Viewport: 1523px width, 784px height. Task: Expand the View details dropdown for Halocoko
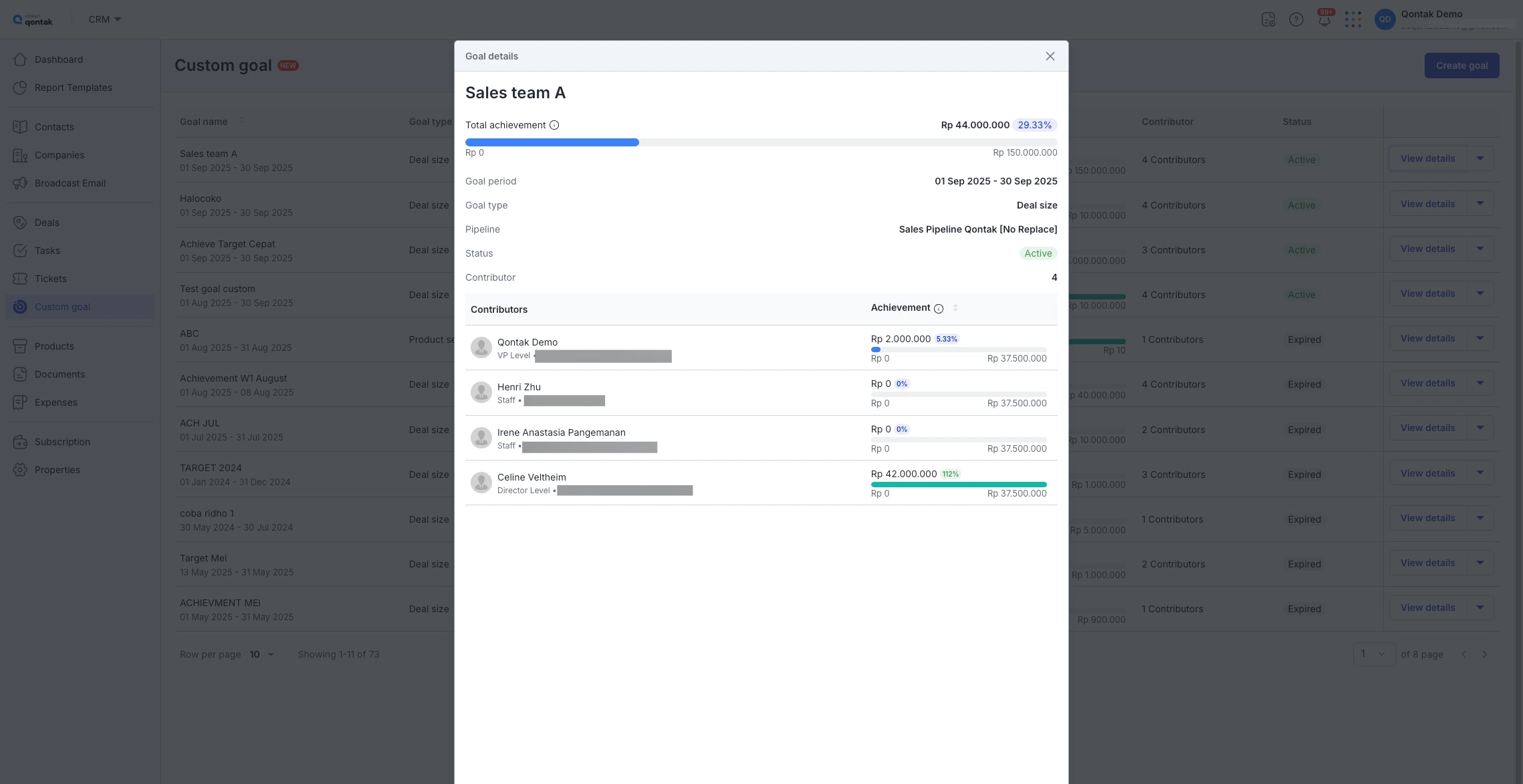(x=1480, y=203)
